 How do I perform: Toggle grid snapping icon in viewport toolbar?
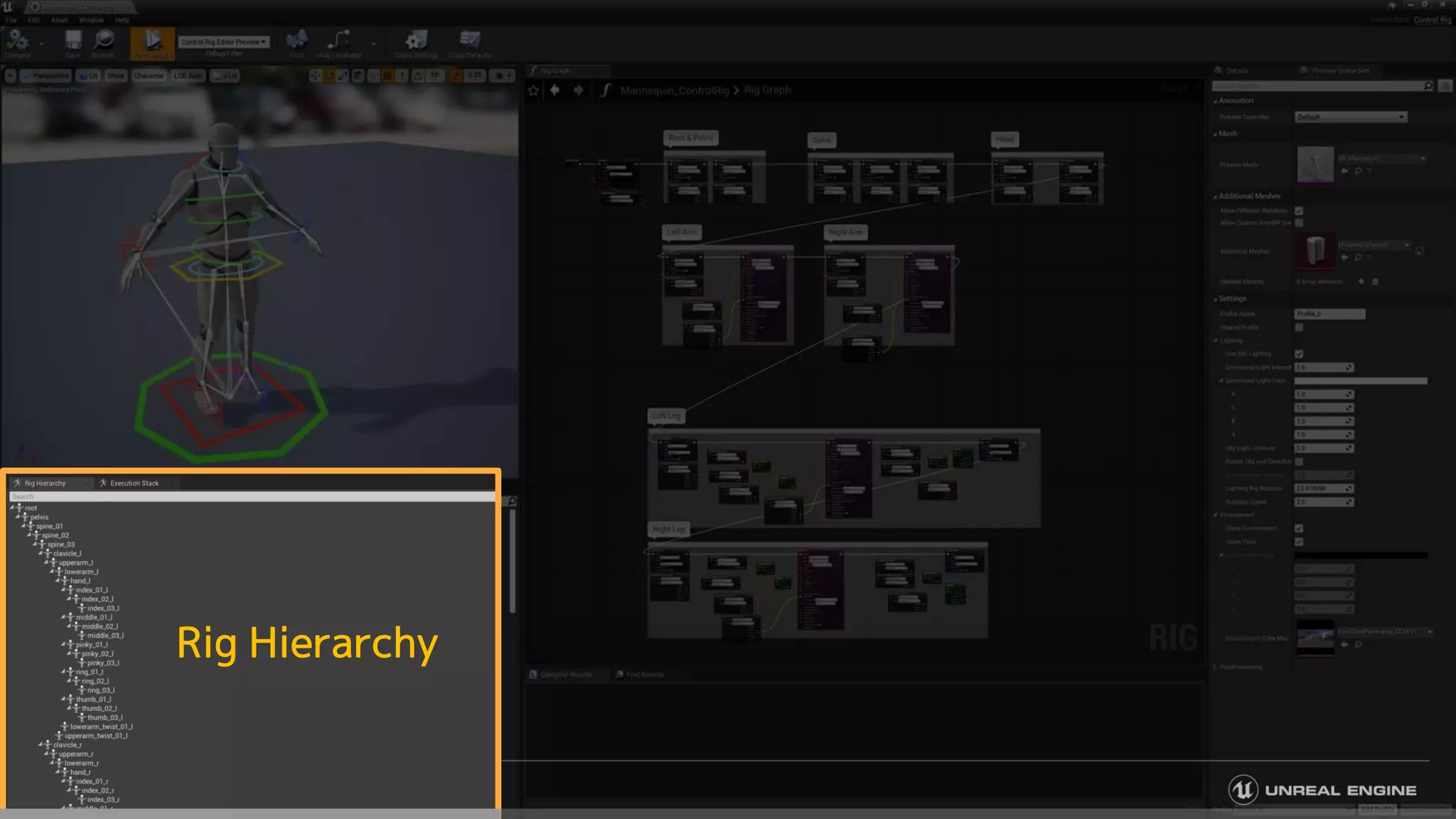[388, 75]
